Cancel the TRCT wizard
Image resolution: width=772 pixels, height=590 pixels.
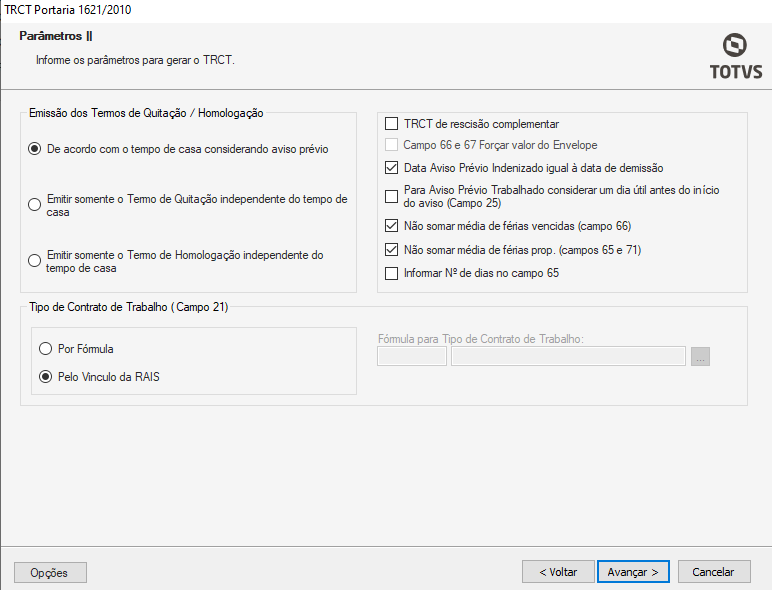[714, 572]
